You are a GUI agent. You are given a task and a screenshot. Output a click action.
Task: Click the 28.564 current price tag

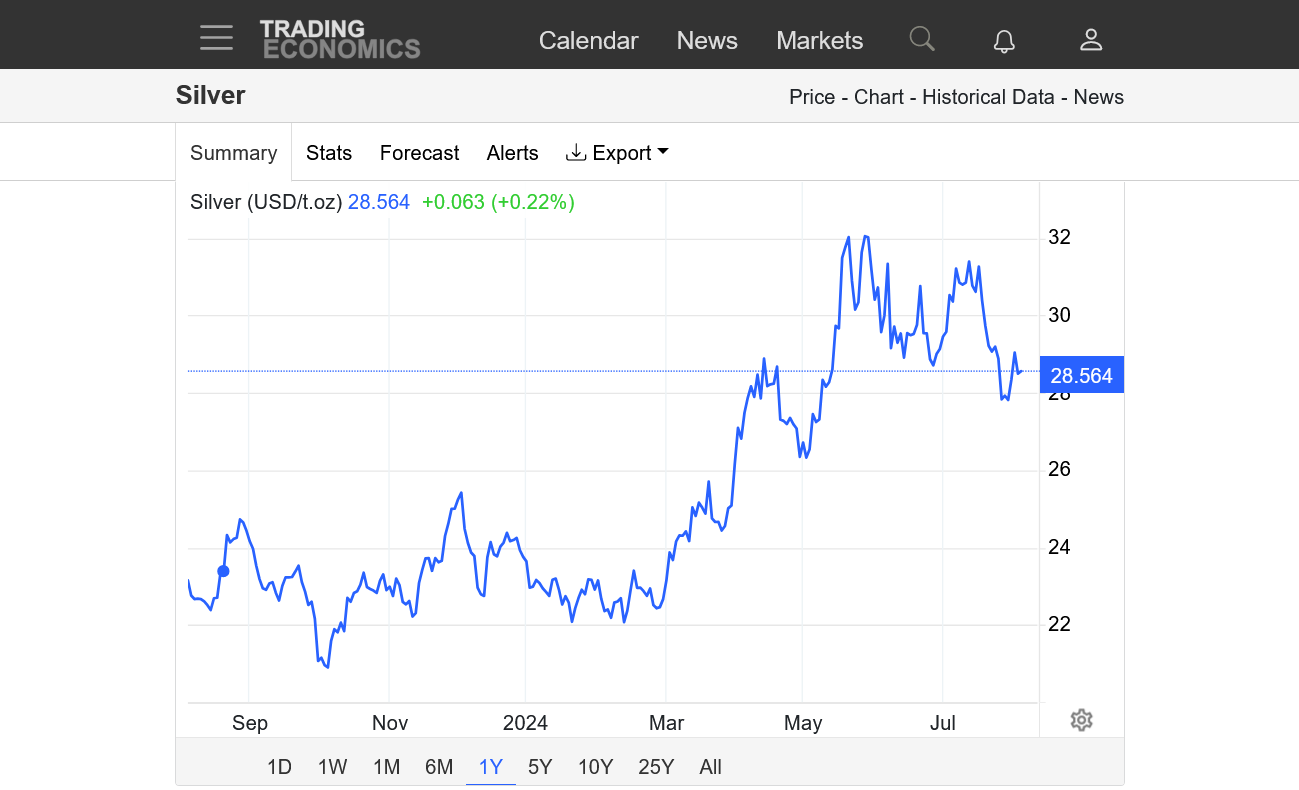(1082, 375)
